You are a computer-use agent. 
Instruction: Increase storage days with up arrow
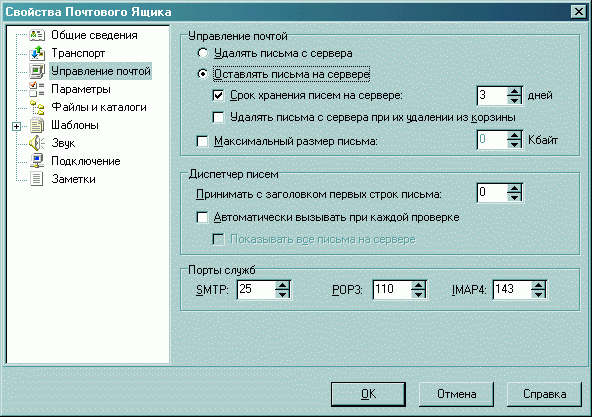click(x=514, y=91)
